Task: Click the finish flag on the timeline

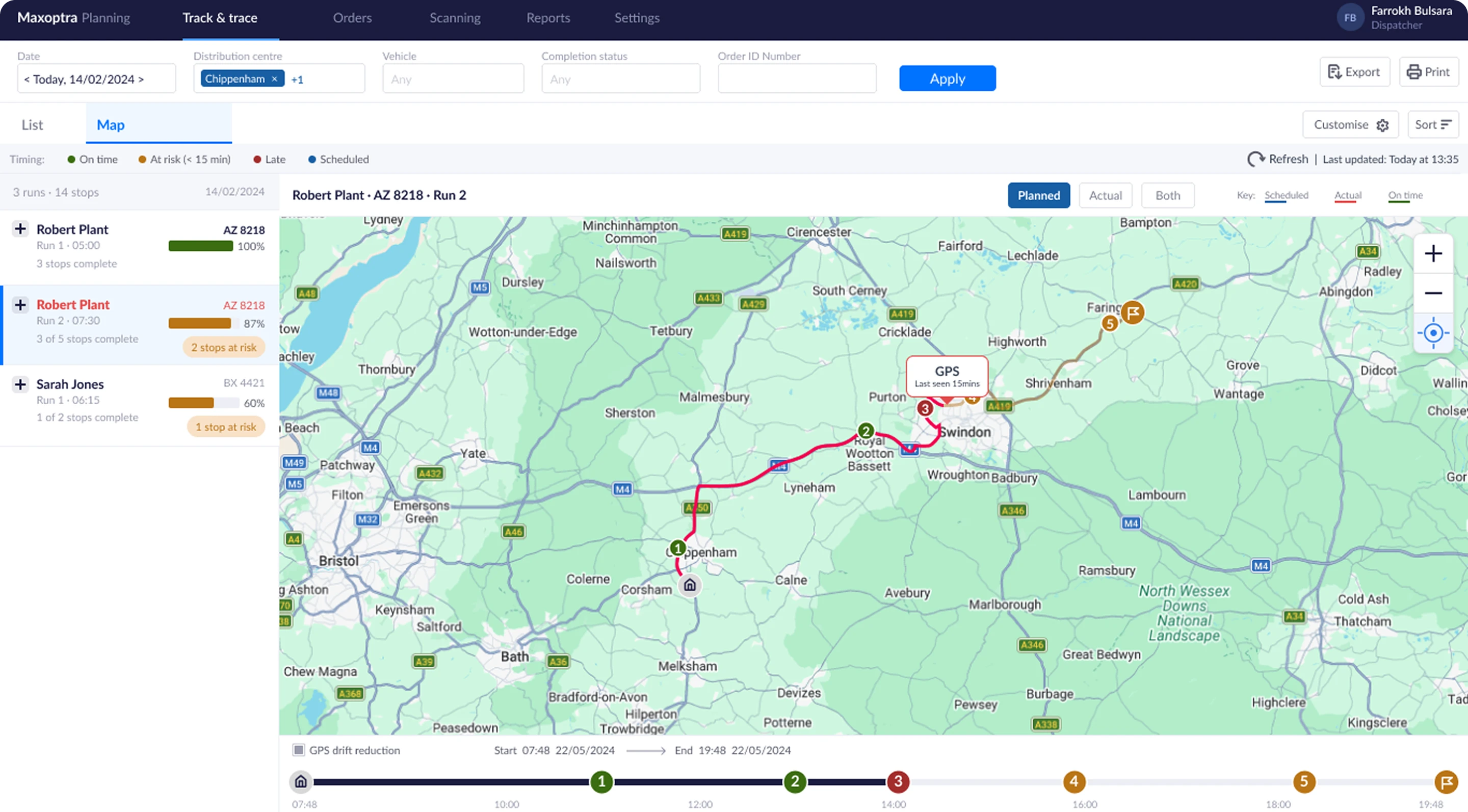Action: click(1447, 782)
